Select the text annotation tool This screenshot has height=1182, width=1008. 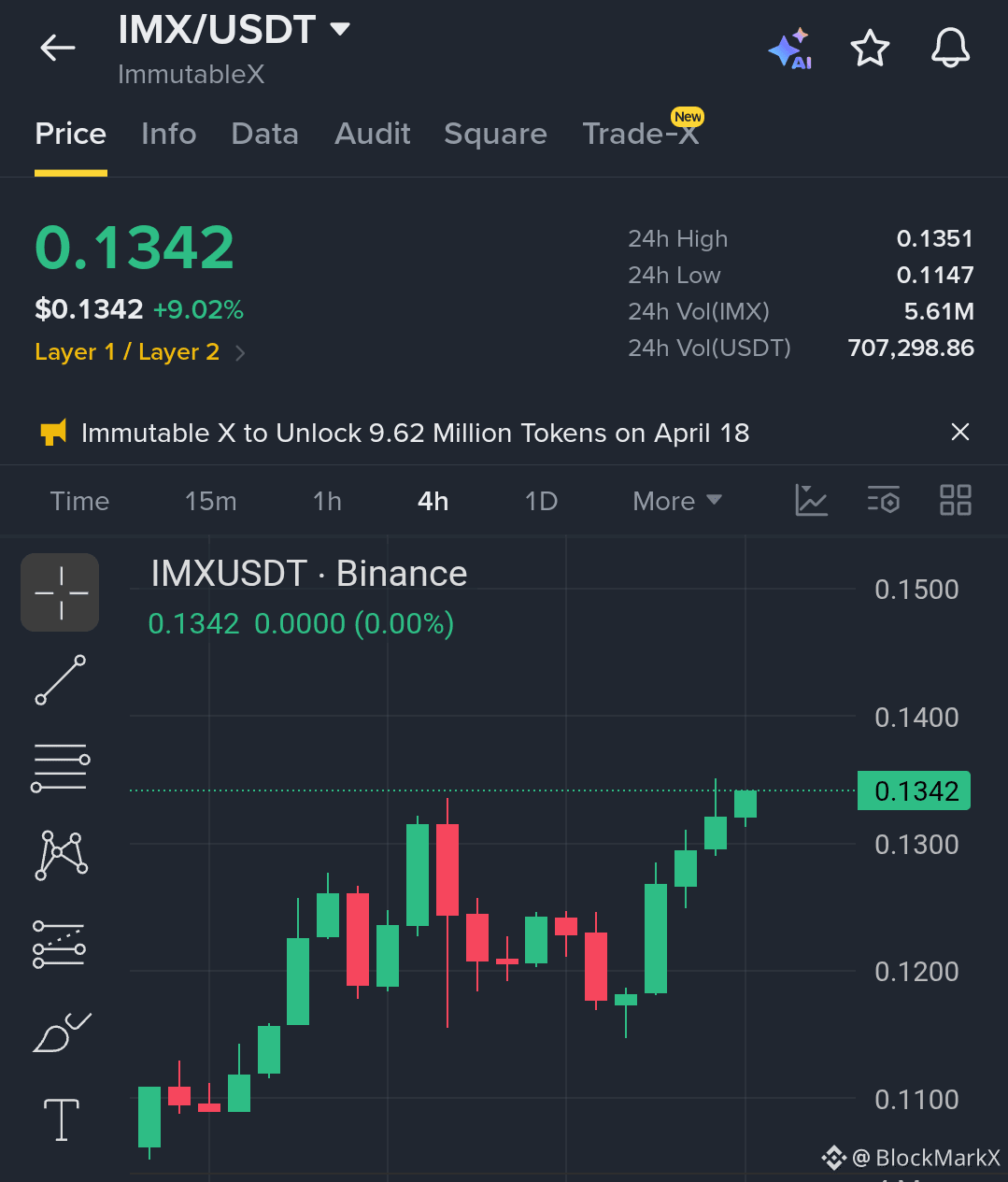[62, 1119]
